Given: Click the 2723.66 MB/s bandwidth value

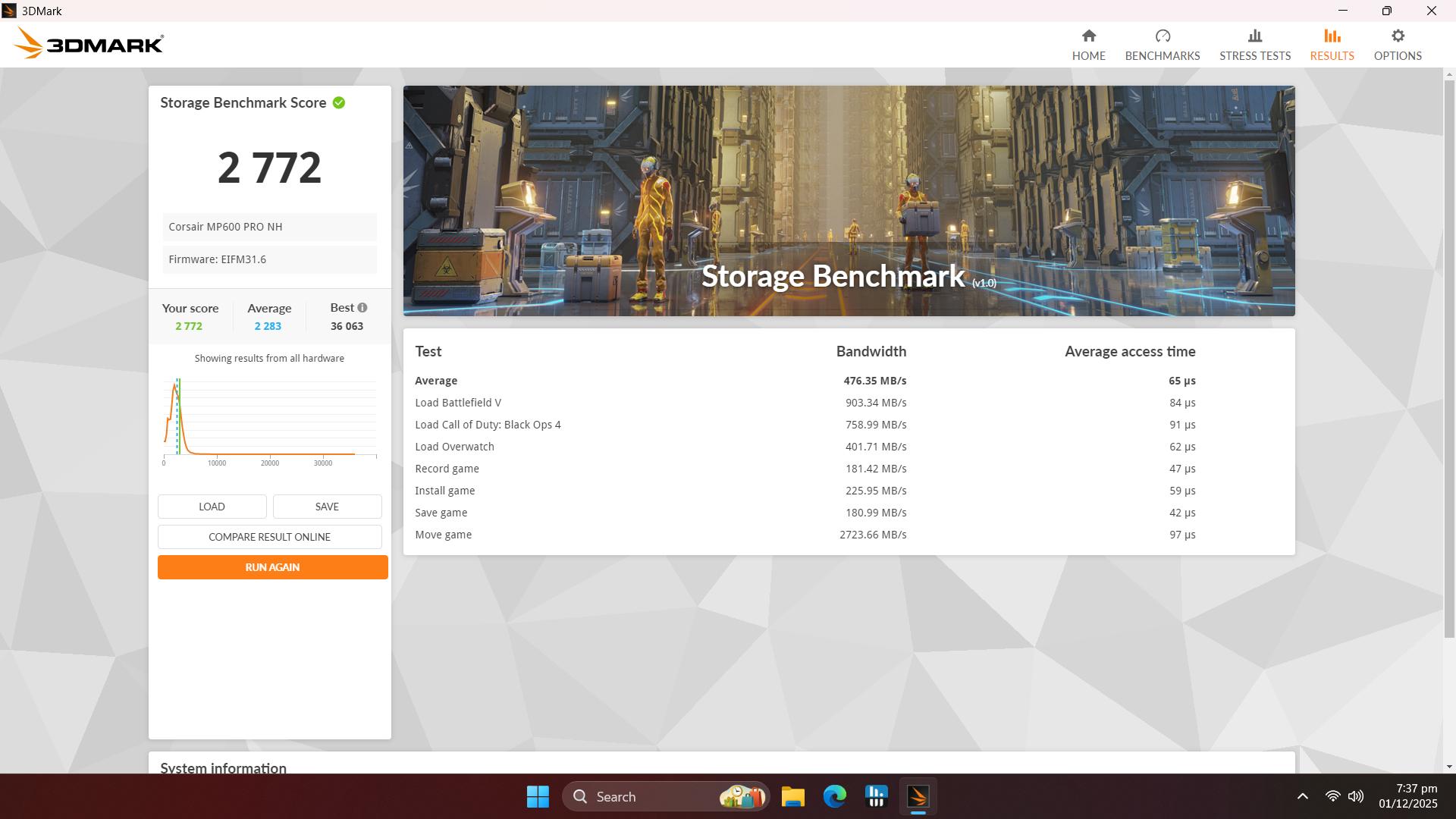Looking at the screenshot, I should [x=873, y=535].
